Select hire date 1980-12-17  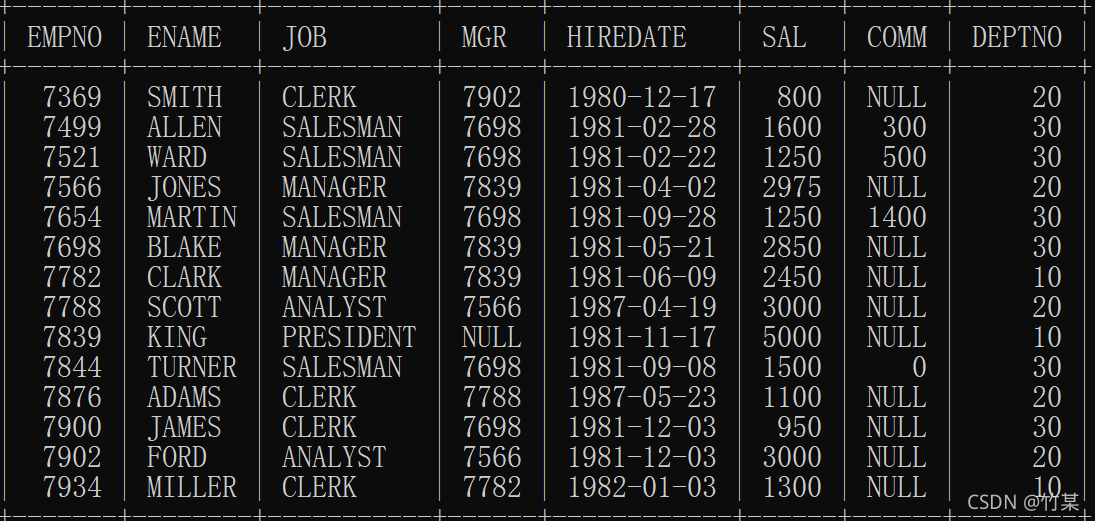(642, 97)
